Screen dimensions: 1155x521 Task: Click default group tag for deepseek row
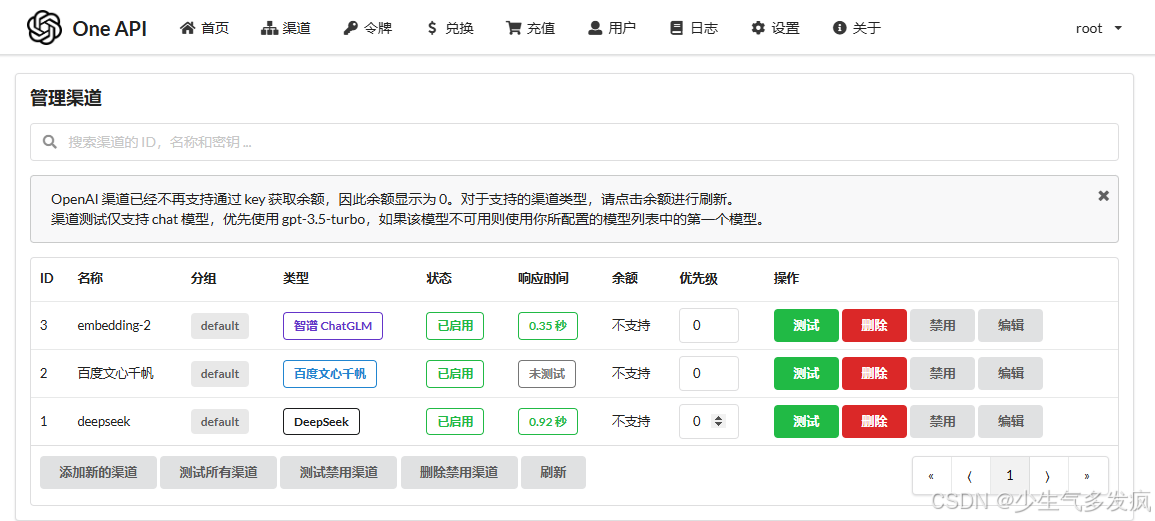pyautogui.click(x=220, y=422)
